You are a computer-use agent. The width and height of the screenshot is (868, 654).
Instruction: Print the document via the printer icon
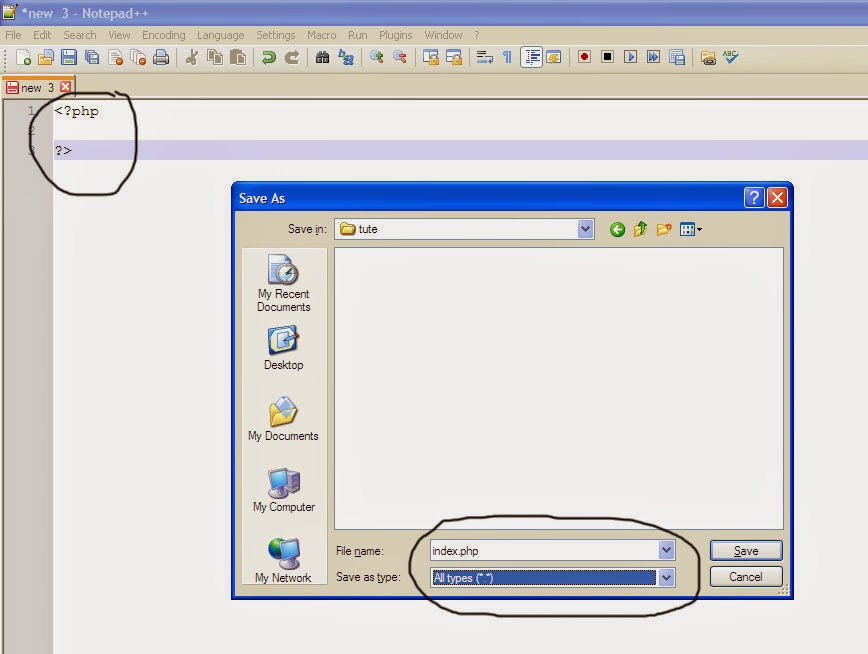(159, 57)
